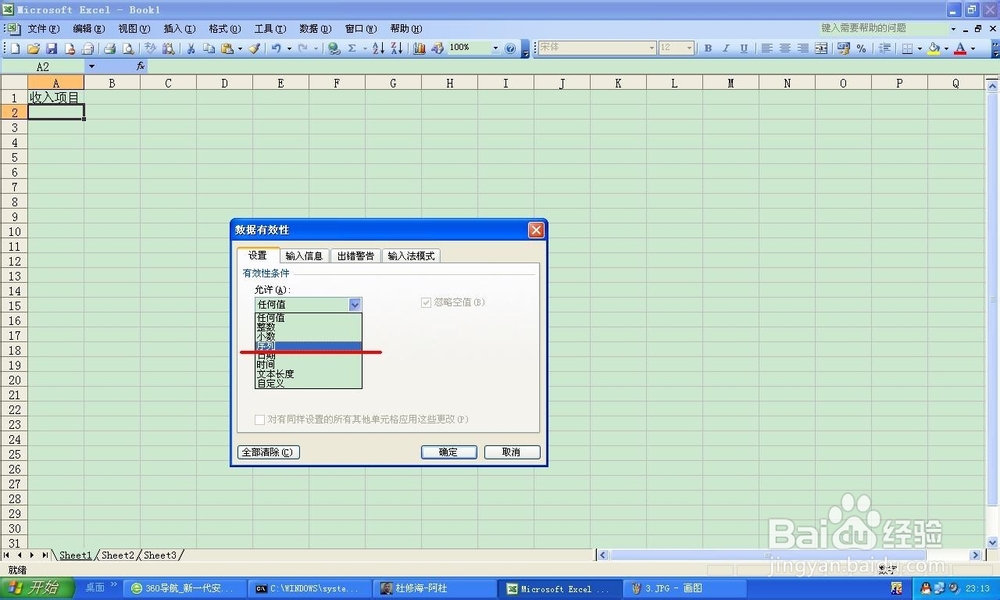Open the Fill Color dropdown arrow

click(946, 48)
